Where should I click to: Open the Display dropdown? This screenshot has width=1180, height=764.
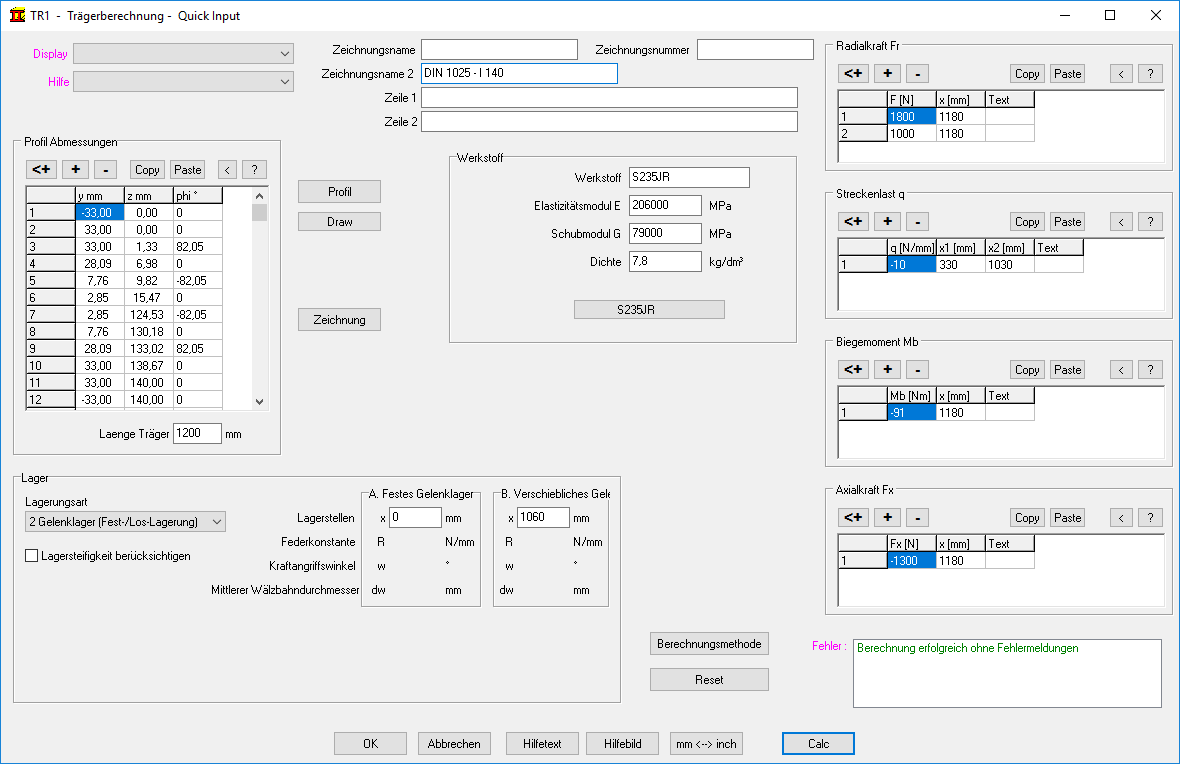(184, 54)
